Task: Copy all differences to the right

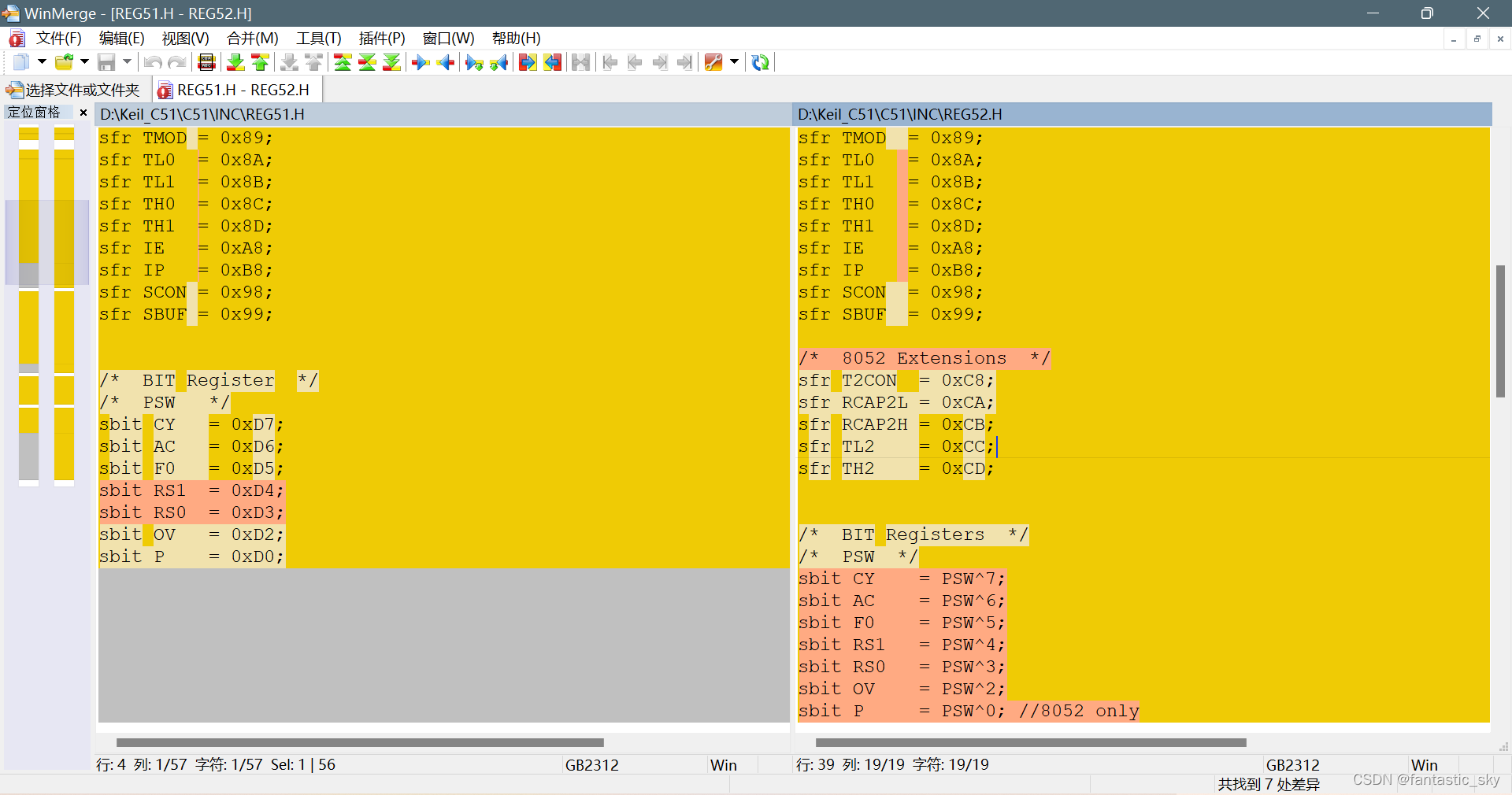Action: [x=528, y=62]
